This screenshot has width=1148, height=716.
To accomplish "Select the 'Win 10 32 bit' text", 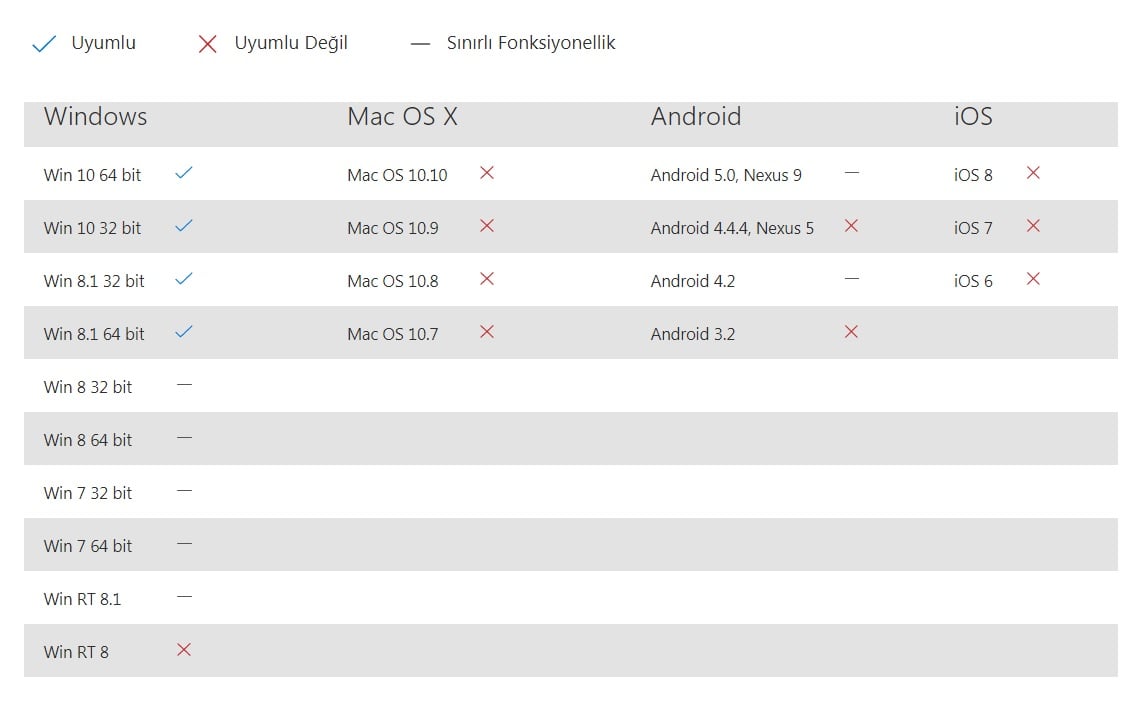I will coord(92,228).
